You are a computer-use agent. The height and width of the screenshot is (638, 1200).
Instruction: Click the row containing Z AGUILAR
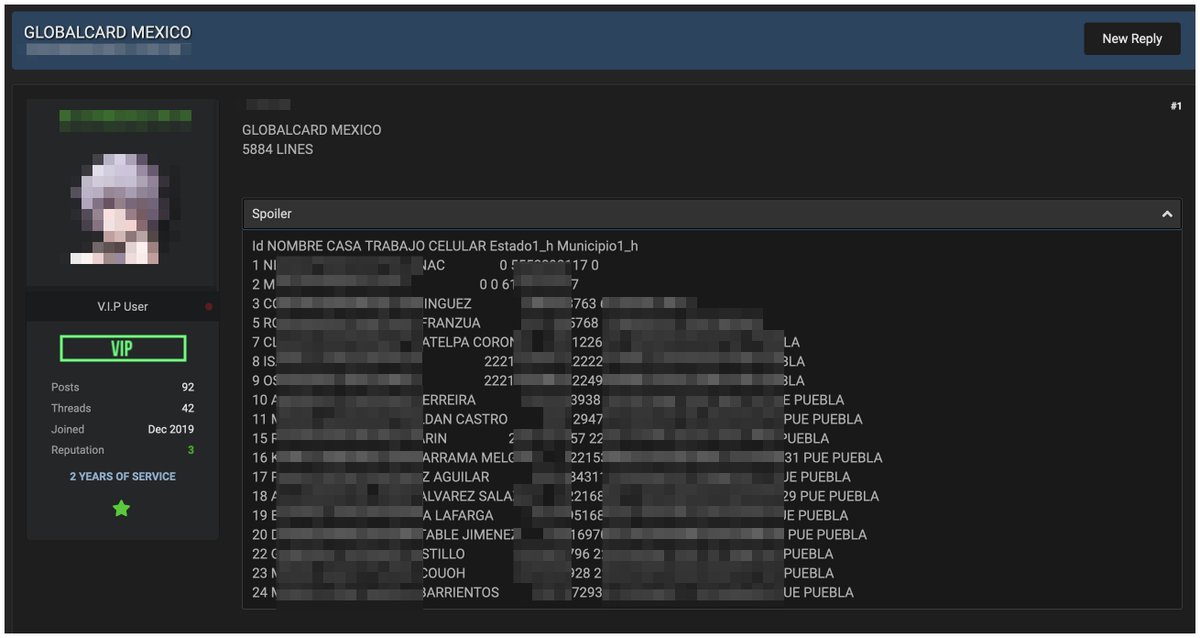551,477
